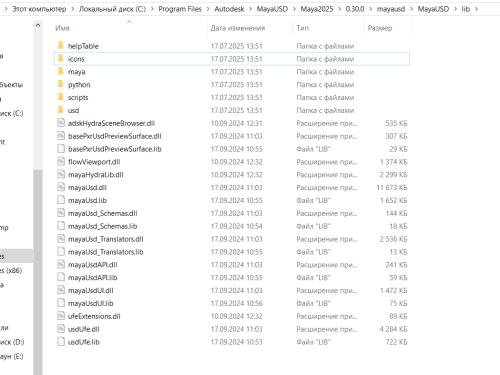Expand the chevron after MayaUSD before Maya2025

coord(294,9)
